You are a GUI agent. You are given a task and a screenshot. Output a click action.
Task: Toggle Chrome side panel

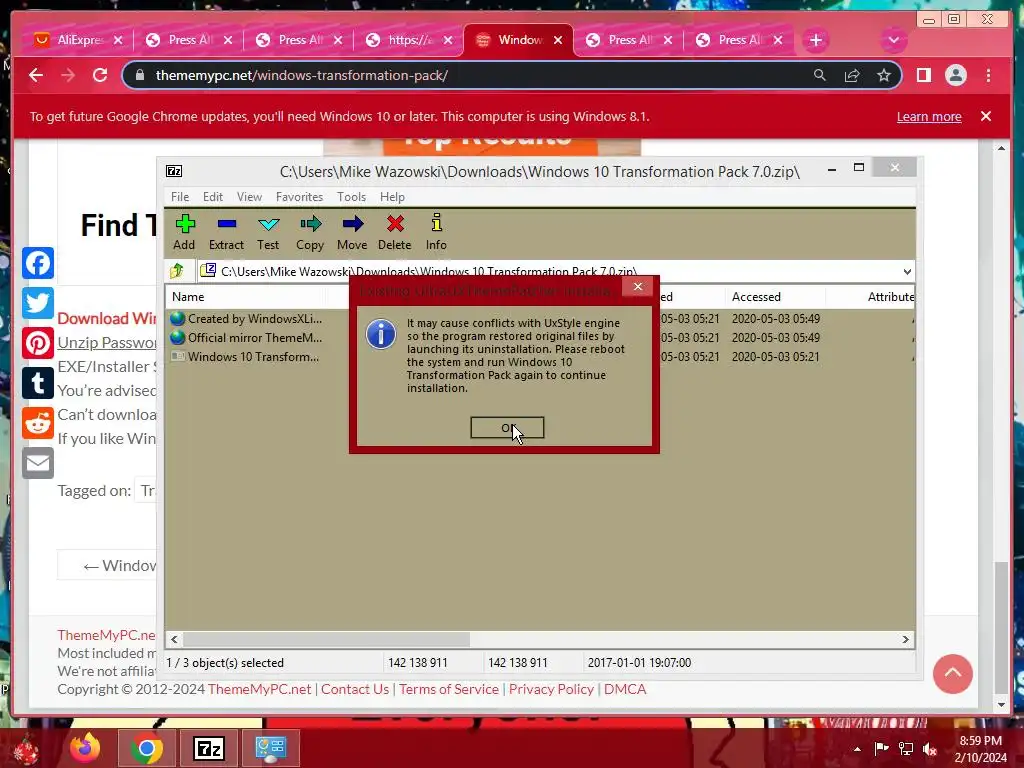click(923, 75)
